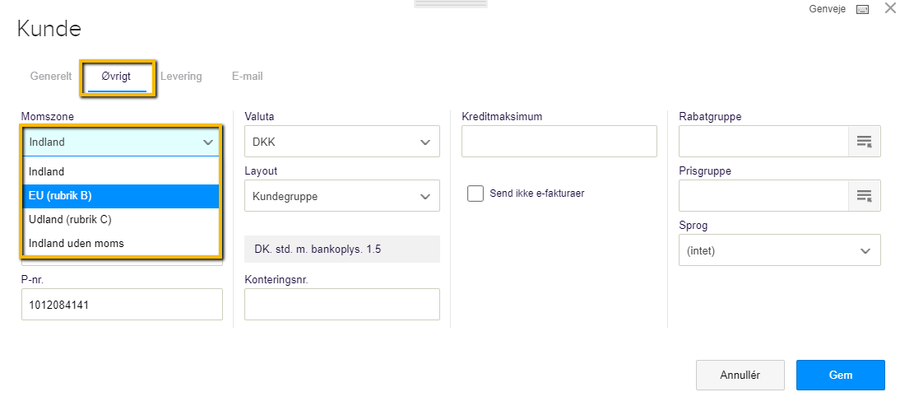The image size is (900, 406).
Task: Collapse the Momszone dropdown via its chevron
Action: [208, 142]
